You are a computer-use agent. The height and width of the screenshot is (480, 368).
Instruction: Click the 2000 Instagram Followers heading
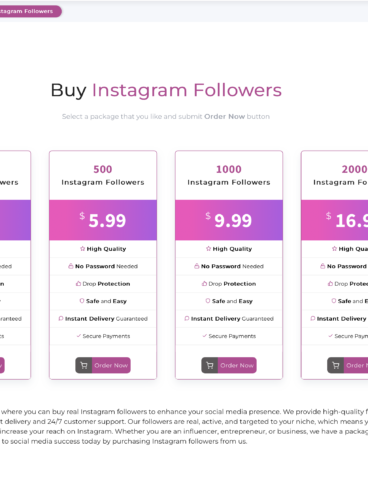341,175
